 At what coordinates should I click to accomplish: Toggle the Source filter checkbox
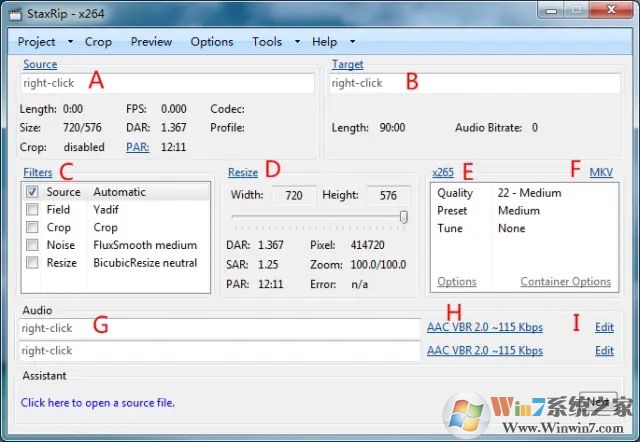coord(32,192)
